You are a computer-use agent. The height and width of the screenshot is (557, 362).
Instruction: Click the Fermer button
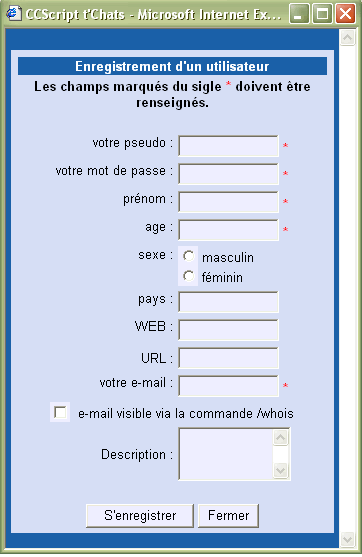pos(228,515)
